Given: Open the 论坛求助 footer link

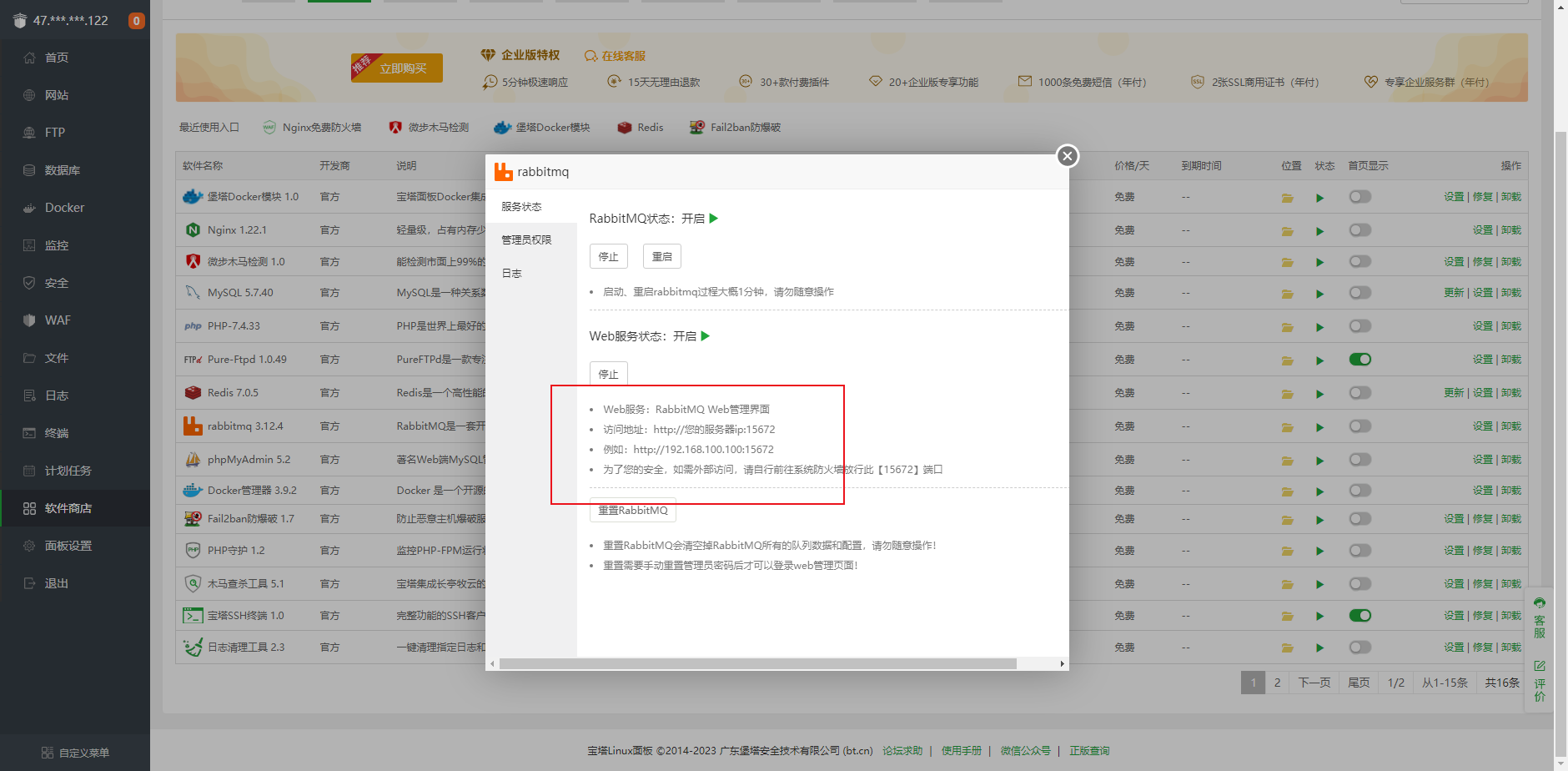Looking at the screenshot, I should [x=902, y=751].
